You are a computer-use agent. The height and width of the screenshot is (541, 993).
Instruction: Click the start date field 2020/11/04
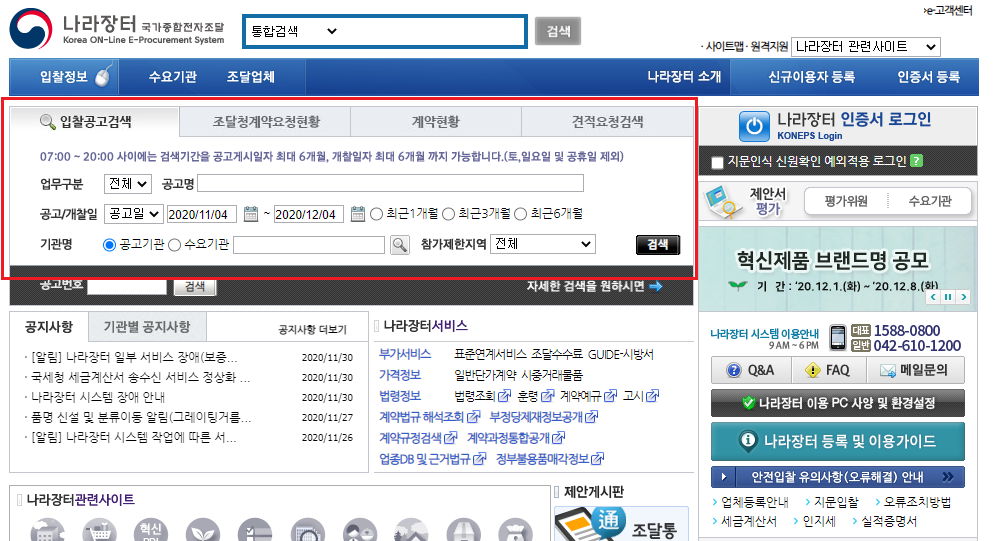(x=201, y=214)
